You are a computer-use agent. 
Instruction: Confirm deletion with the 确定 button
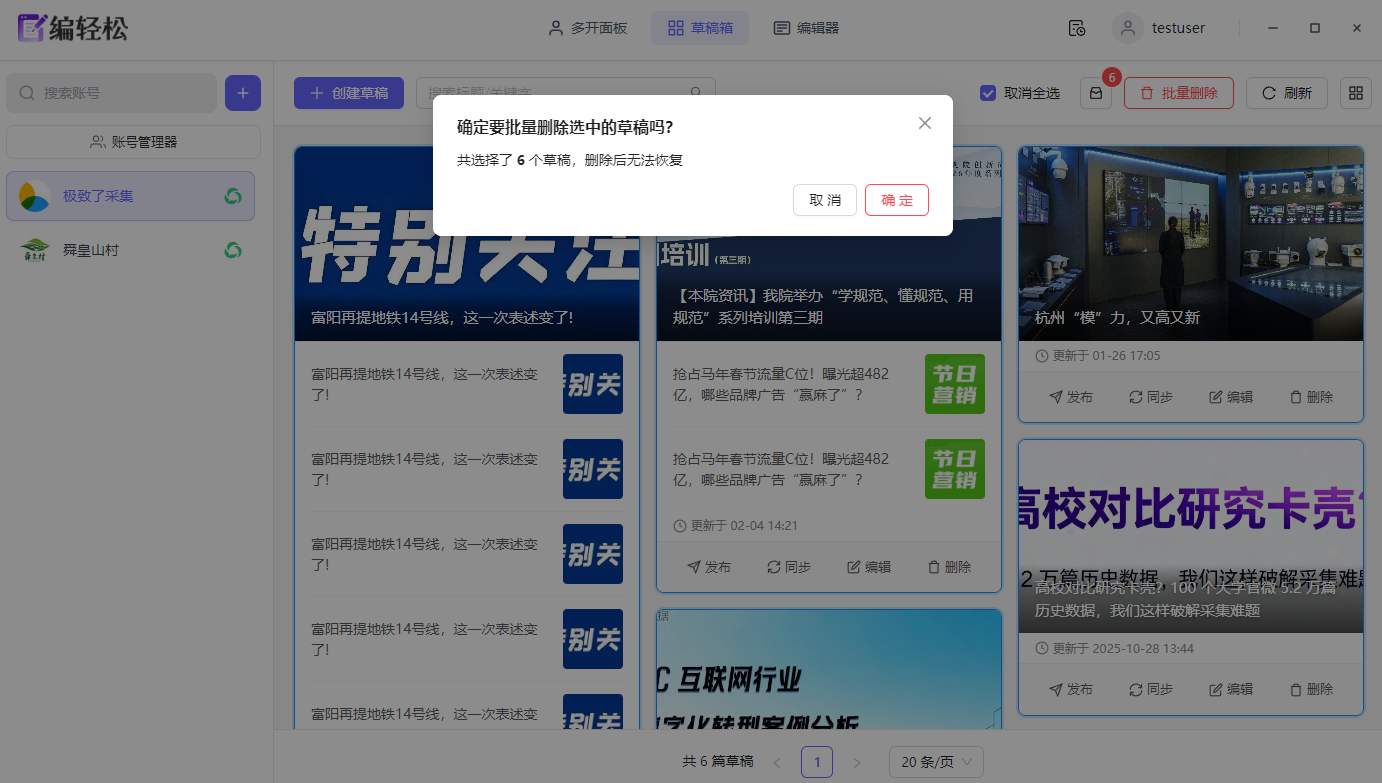point(897,200)
